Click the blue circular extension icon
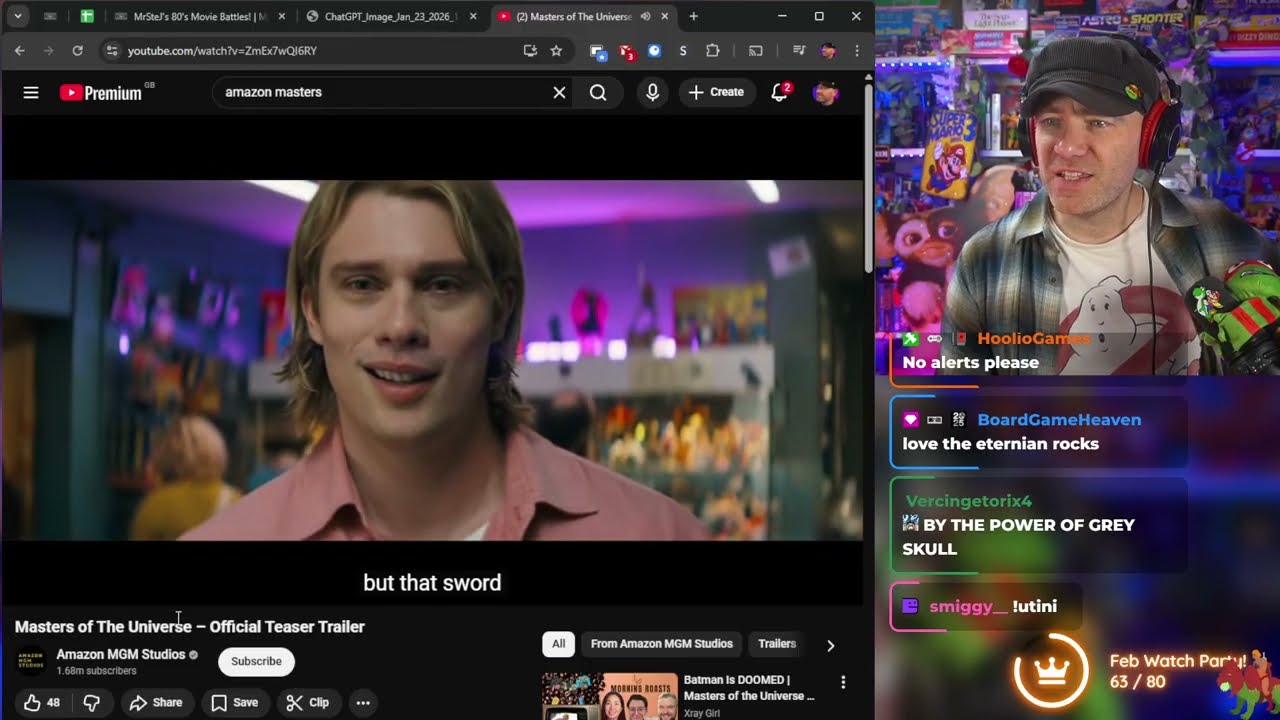 [x=654, y=50]
